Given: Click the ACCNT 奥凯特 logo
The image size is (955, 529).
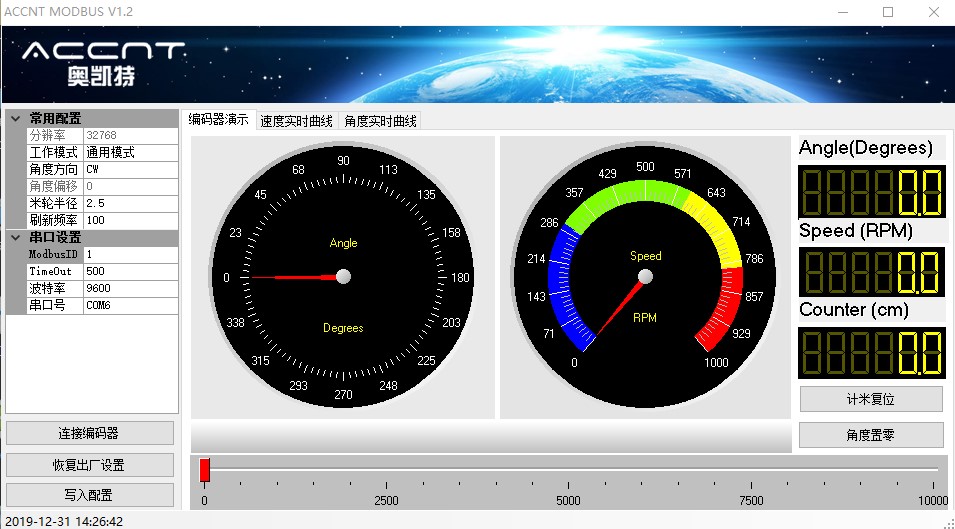Looking at the screenshot, I should pyautogui.click(x=103, y=63).
